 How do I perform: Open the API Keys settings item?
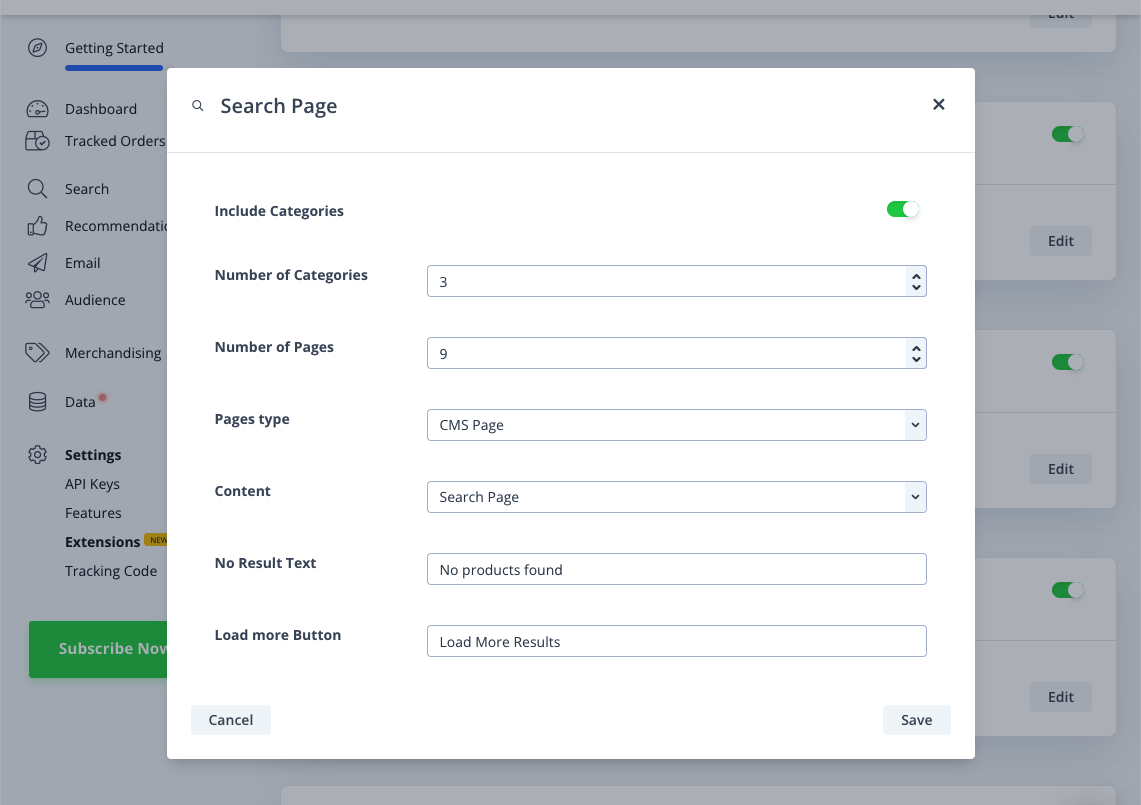point(92,484)
